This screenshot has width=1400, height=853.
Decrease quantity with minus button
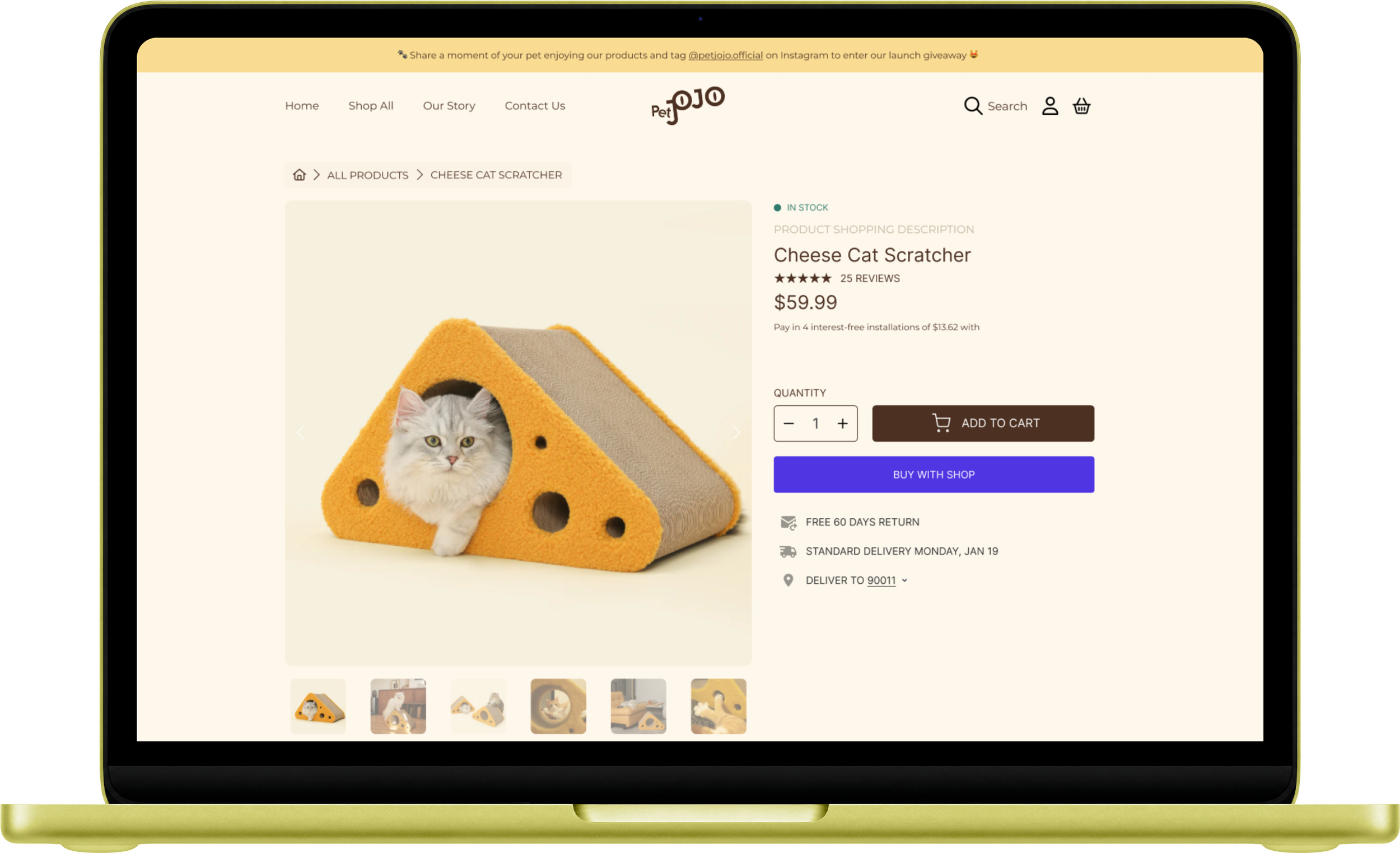click(x=788, y=424)
